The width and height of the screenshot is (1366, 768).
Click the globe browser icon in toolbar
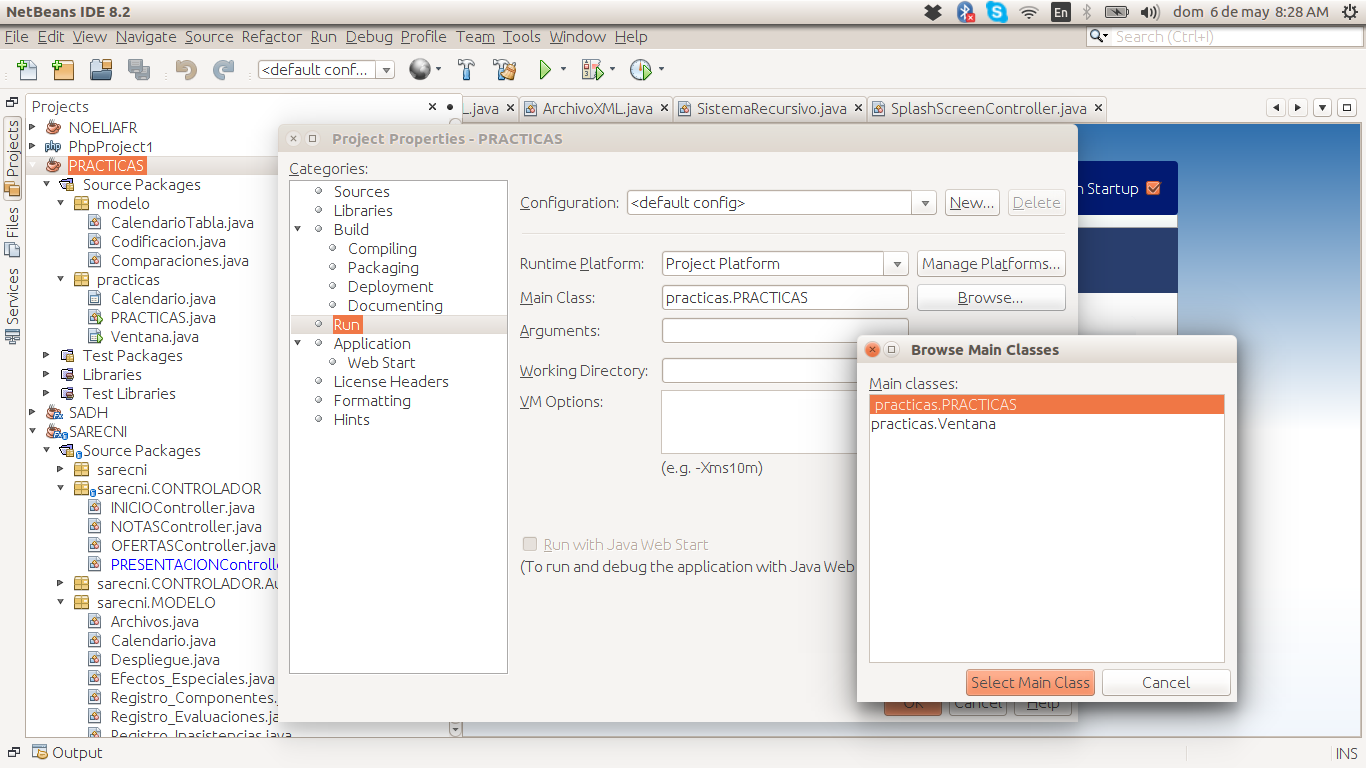pos(420,70)
